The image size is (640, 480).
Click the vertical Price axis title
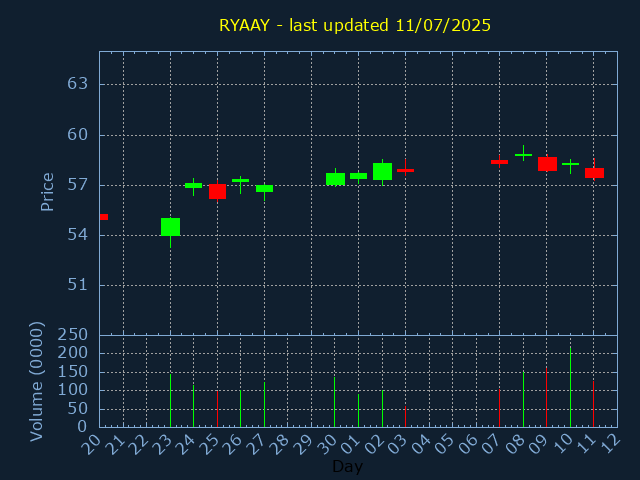tap(47, 192)
